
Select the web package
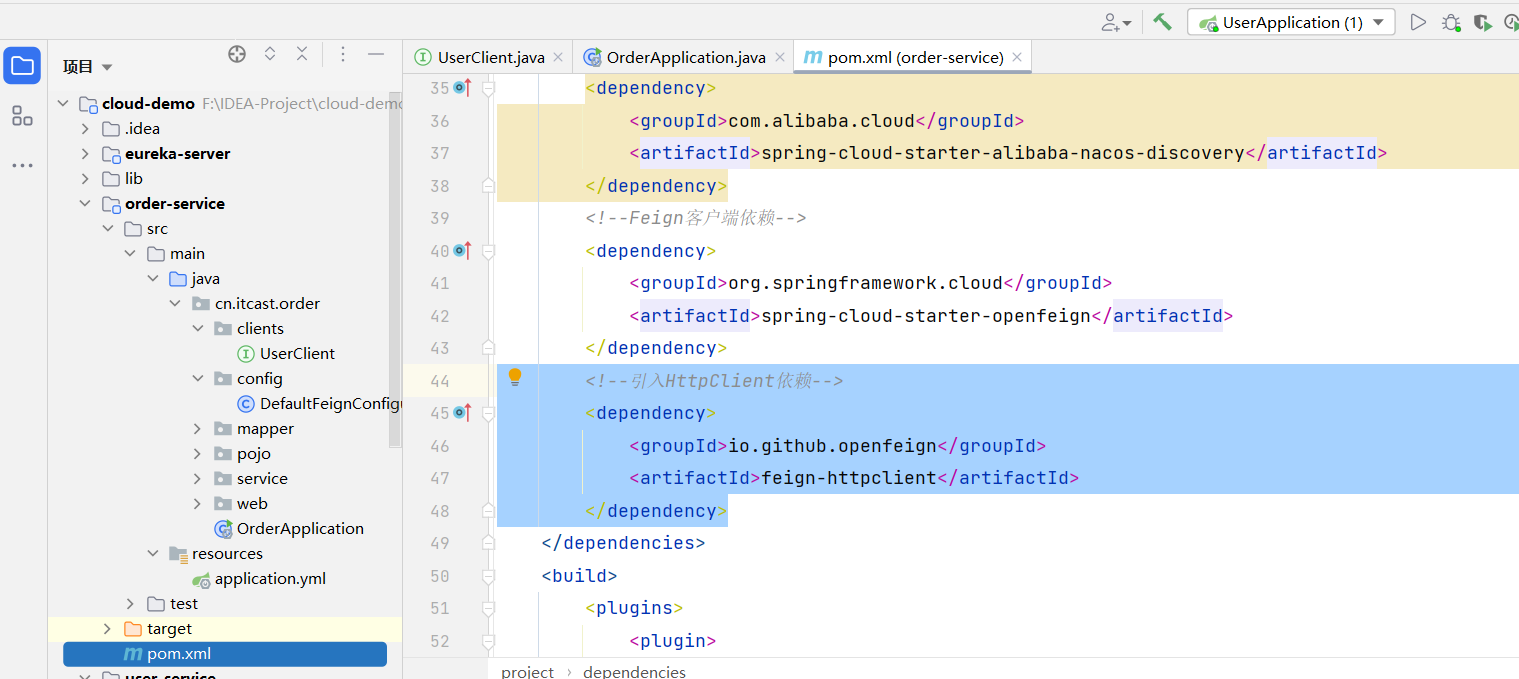click(x=252, y=504)
